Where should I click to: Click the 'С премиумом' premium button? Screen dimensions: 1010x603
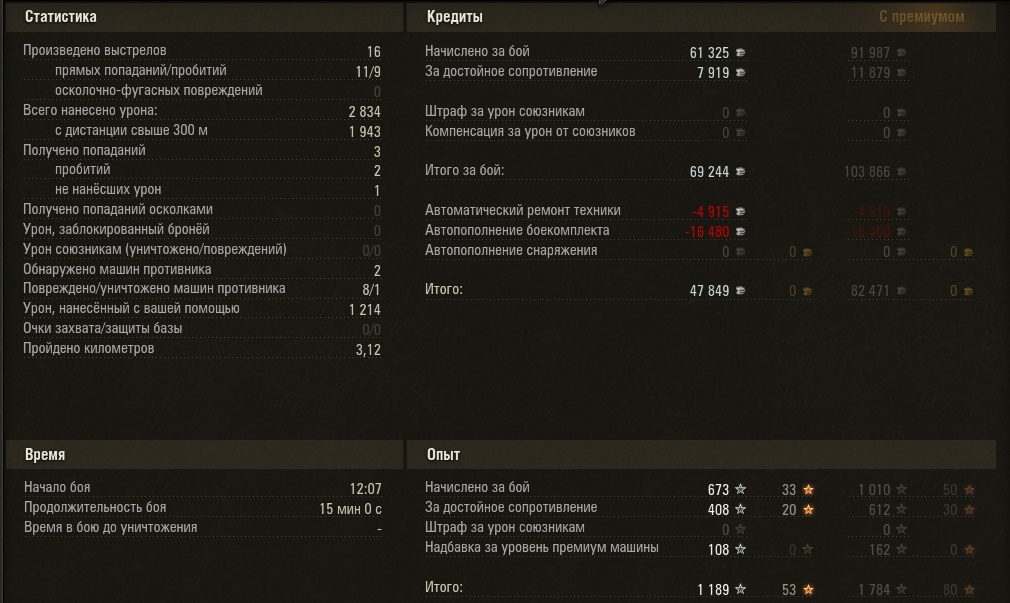(921, 17)
